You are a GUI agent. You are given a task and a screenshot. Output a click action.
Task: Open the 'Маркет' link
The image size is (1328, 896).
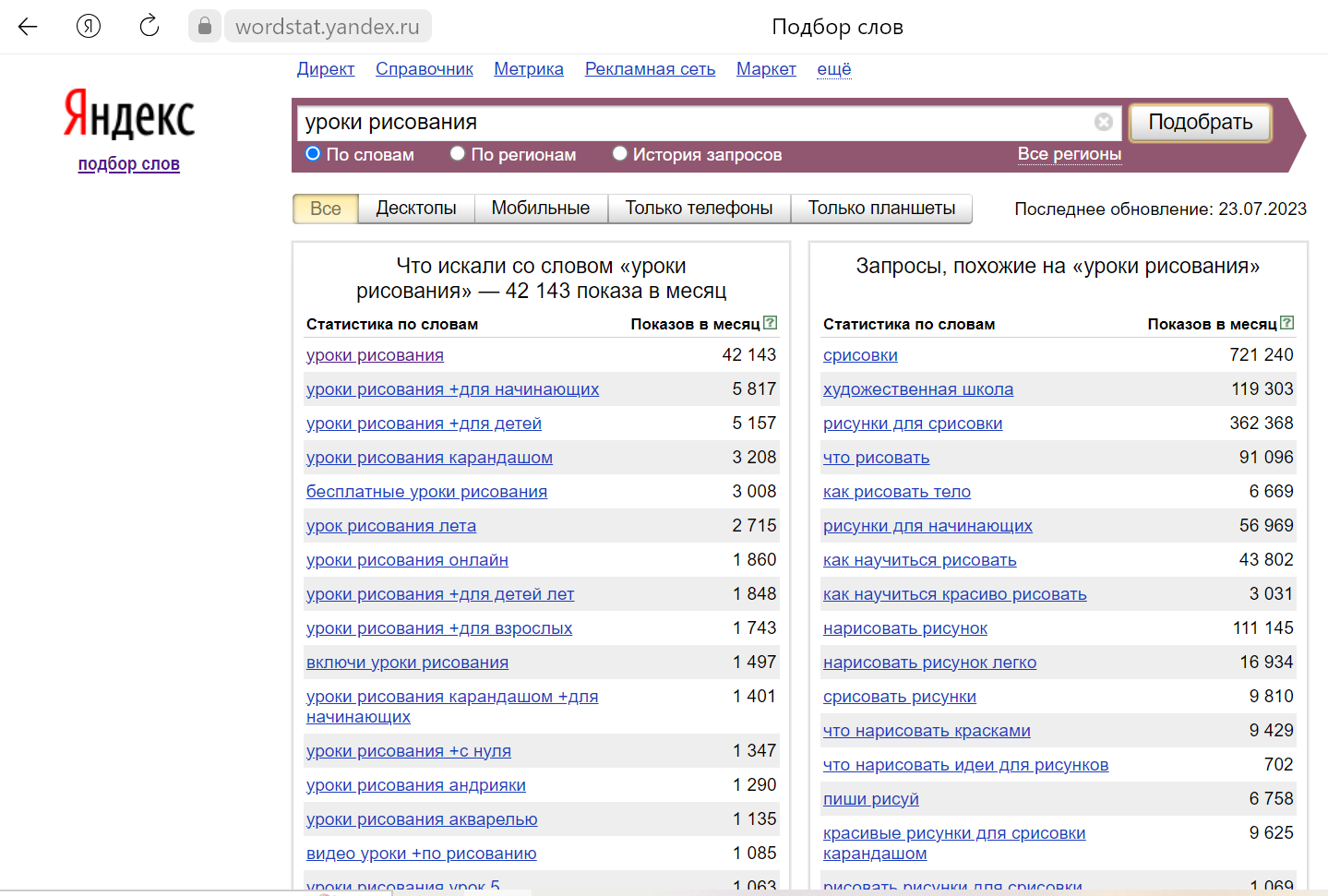click(x=766, y=68)
